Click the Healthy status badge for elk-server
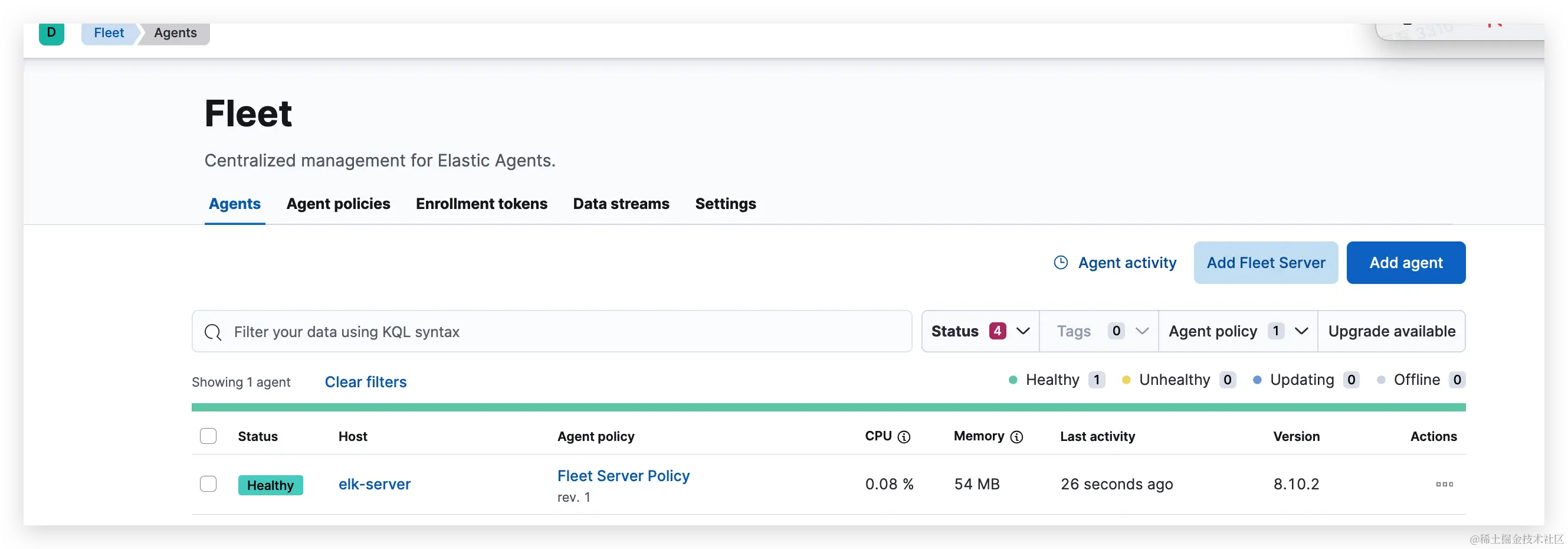This screenshot has width=1568, height=549. 270,485
